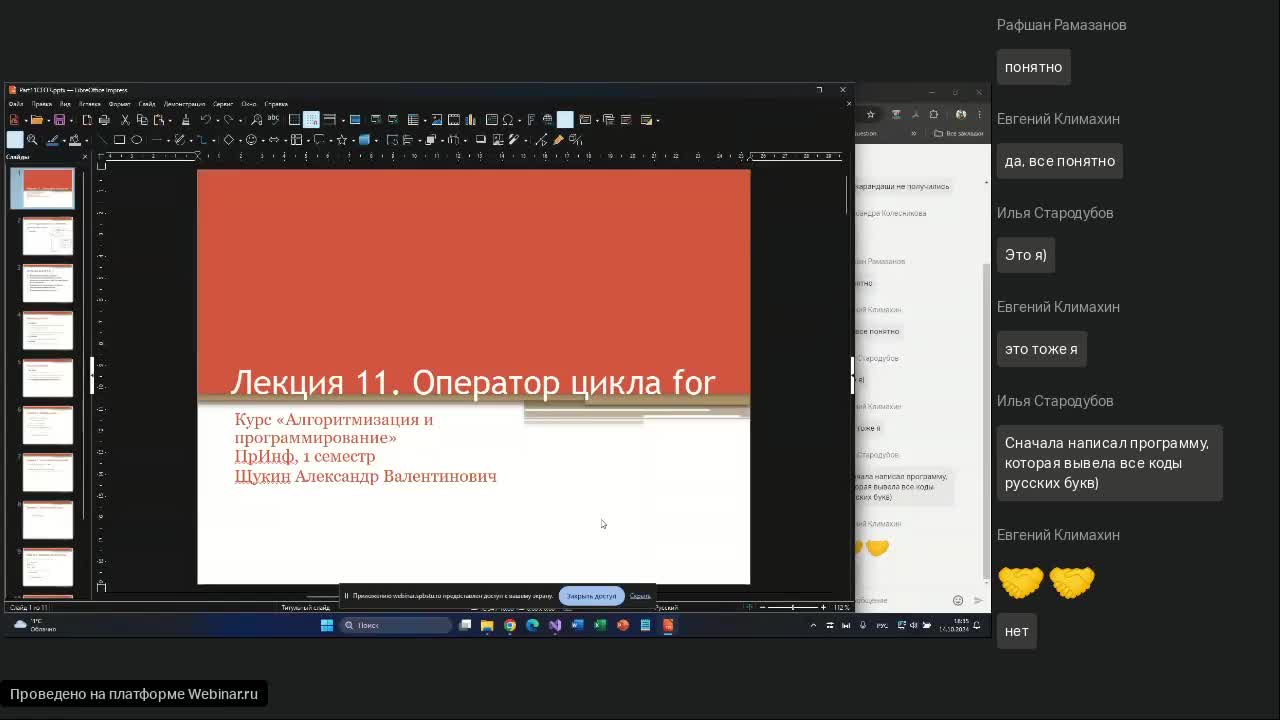Click the Copy icon in toolbar
Screen dimensions: 1280x720
(x=142, y=120)
